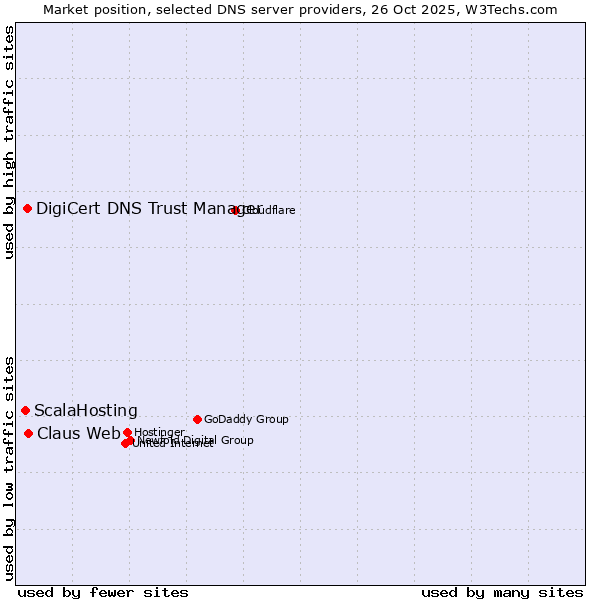Click the 'used by low traffic sites' label

click(9, 467)
